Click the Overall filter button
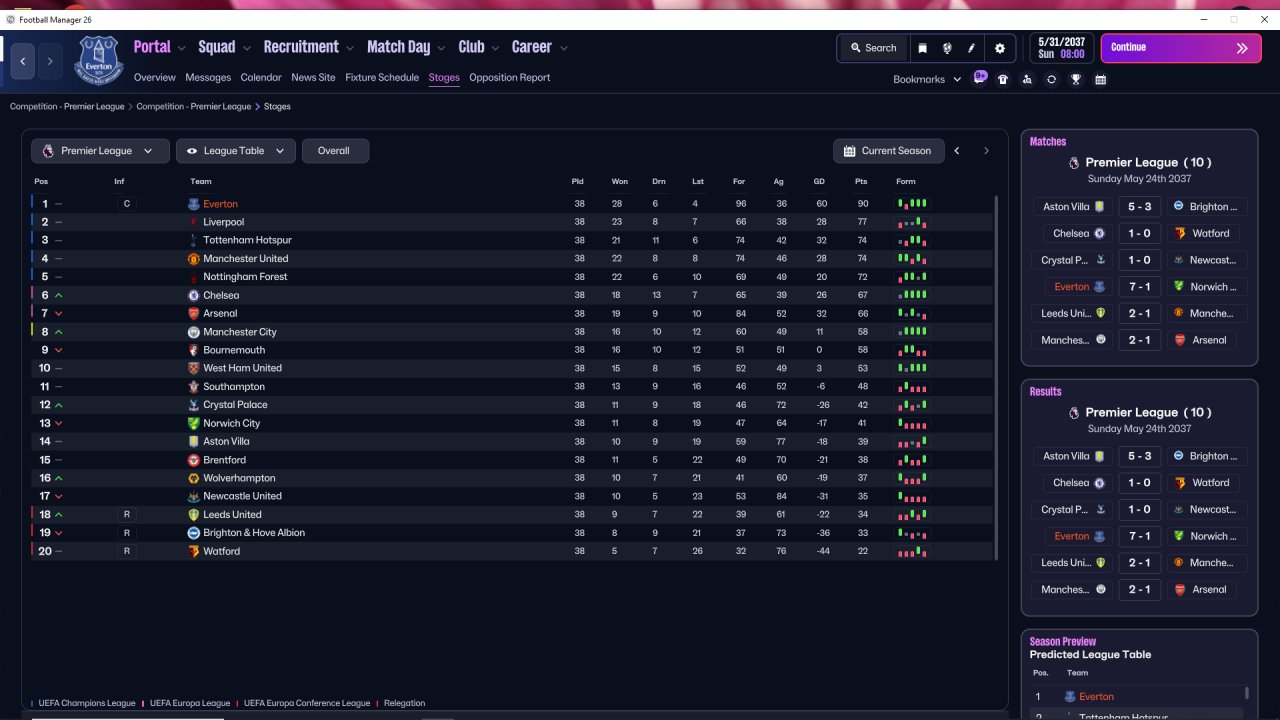 pyautogui.click(x=335, y=151)
